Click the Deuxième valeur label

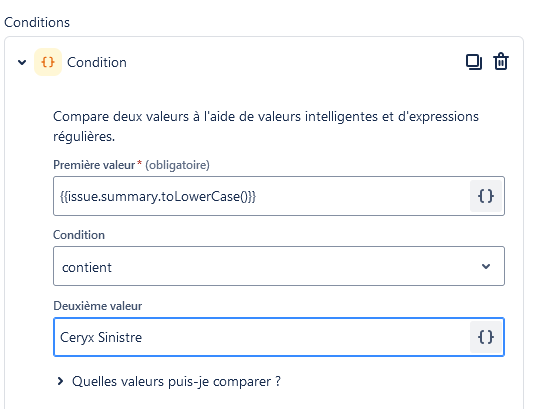[x=98, y=306]
